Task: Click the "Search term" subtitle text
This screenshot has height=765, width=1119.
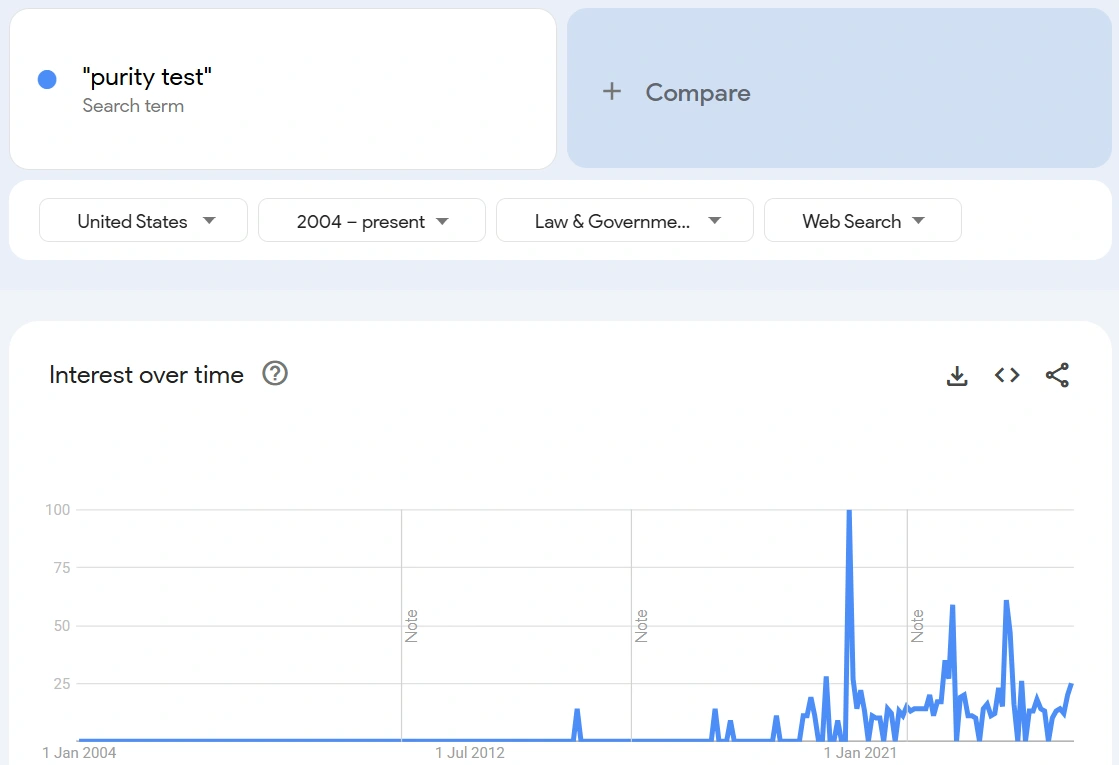Action: point(133,106)
